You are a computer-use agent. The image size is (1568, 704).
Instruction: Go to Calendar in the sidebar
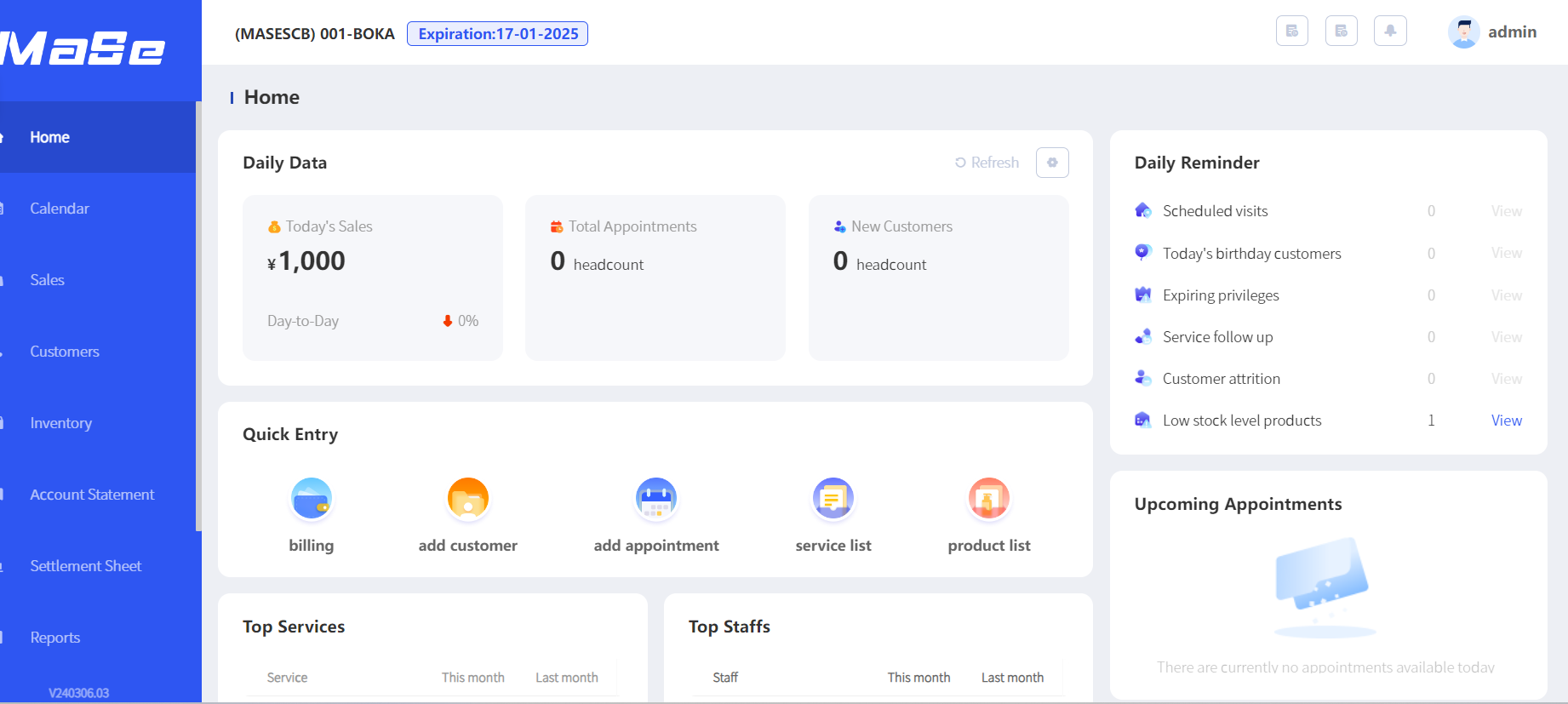coord(60,209)
